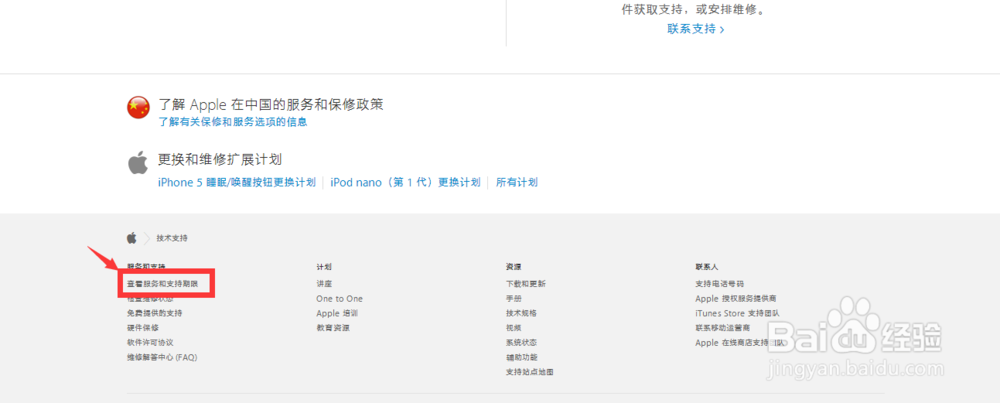Open 联系移动运营商 footer link
Screen dimensions: 1000x403
[723, 328]
